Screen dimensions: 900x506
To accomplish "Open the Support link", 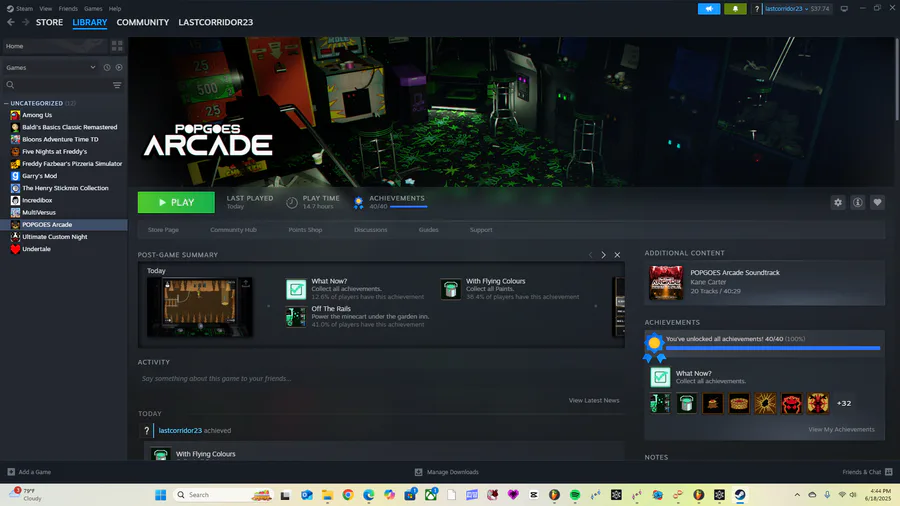I will tap(481, 229).
